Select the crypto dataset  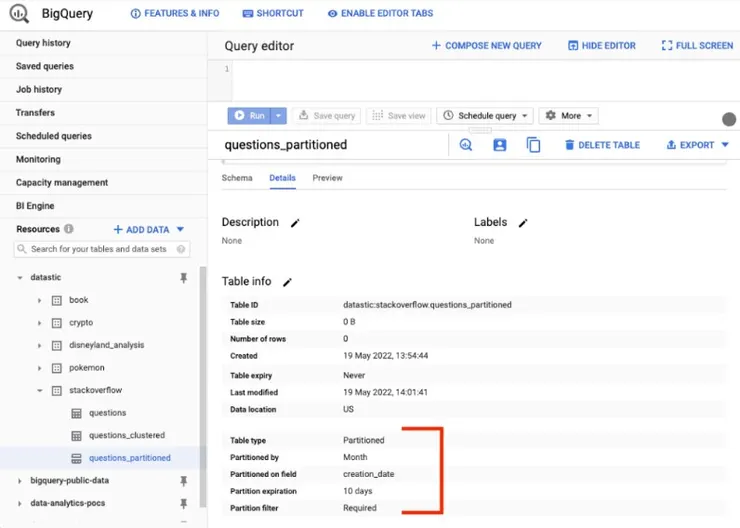coord(81,322)
